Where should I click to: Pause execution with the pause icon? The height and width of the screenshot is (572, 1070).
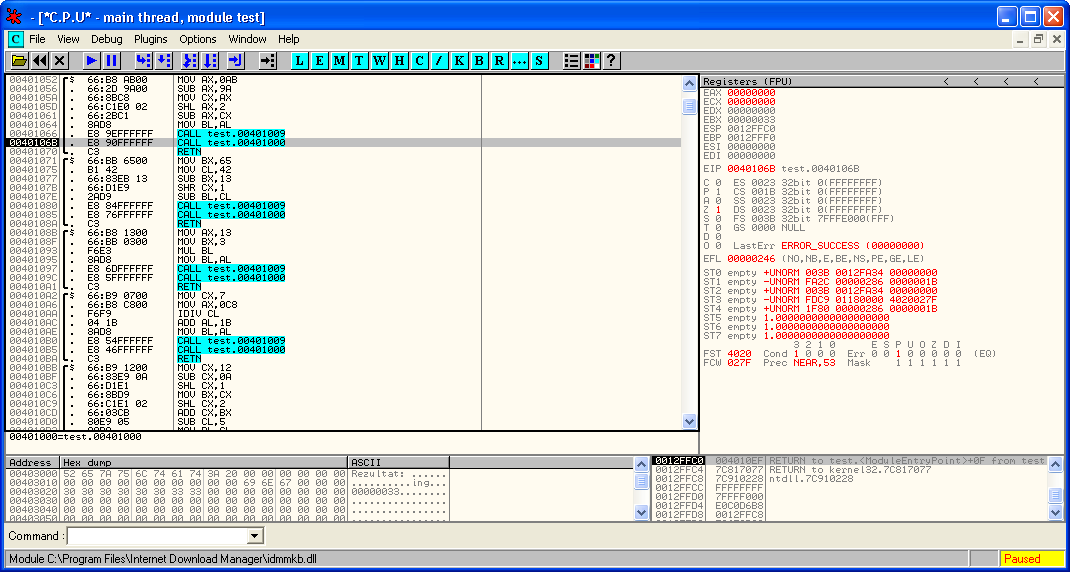[112, 61]
